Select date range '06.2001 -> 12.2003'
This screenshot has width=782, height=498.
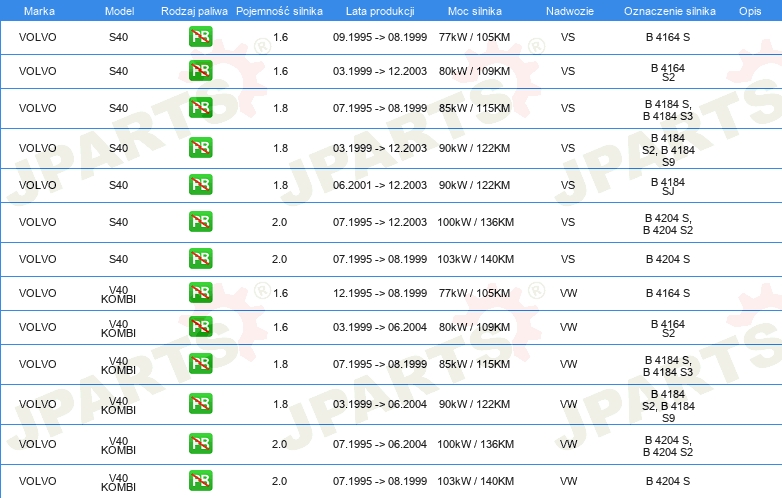coord(380,185)
